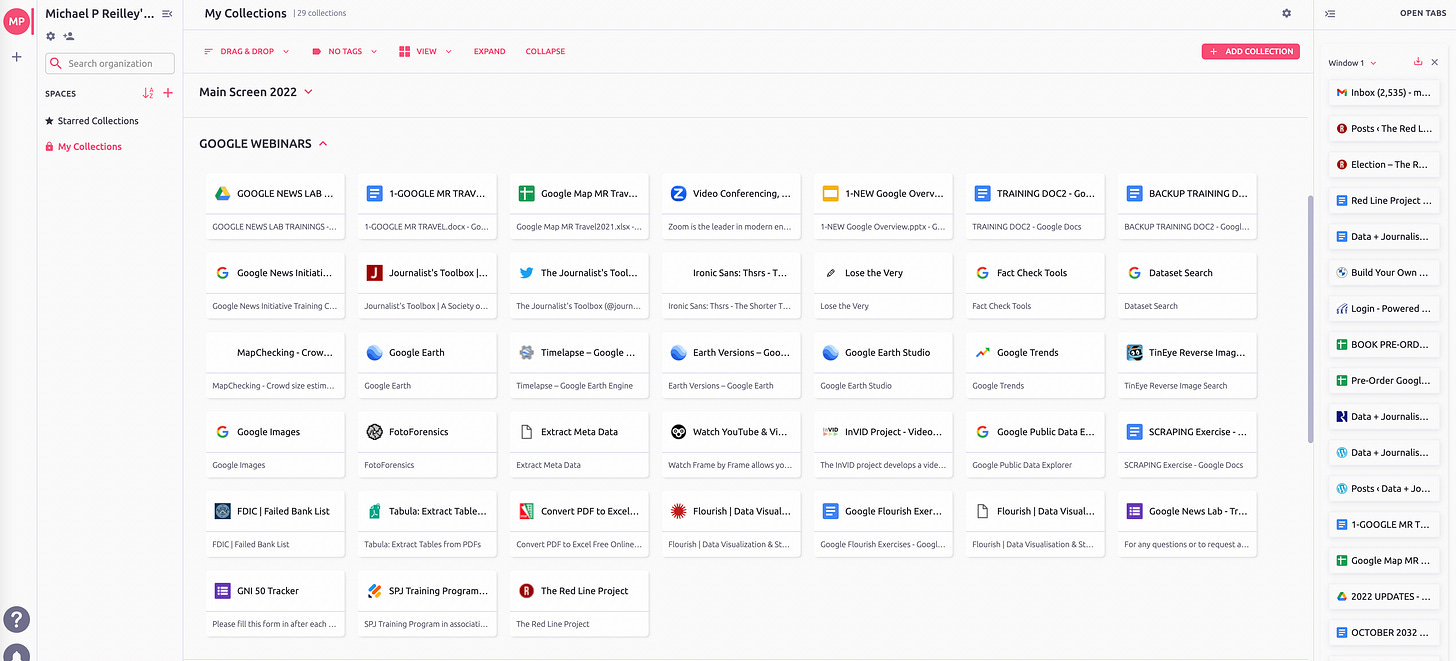Collapse the GOOGLE WEBINARS section chevron
Viewport: 1456px width, 661px height.
[x=322, y=143]
